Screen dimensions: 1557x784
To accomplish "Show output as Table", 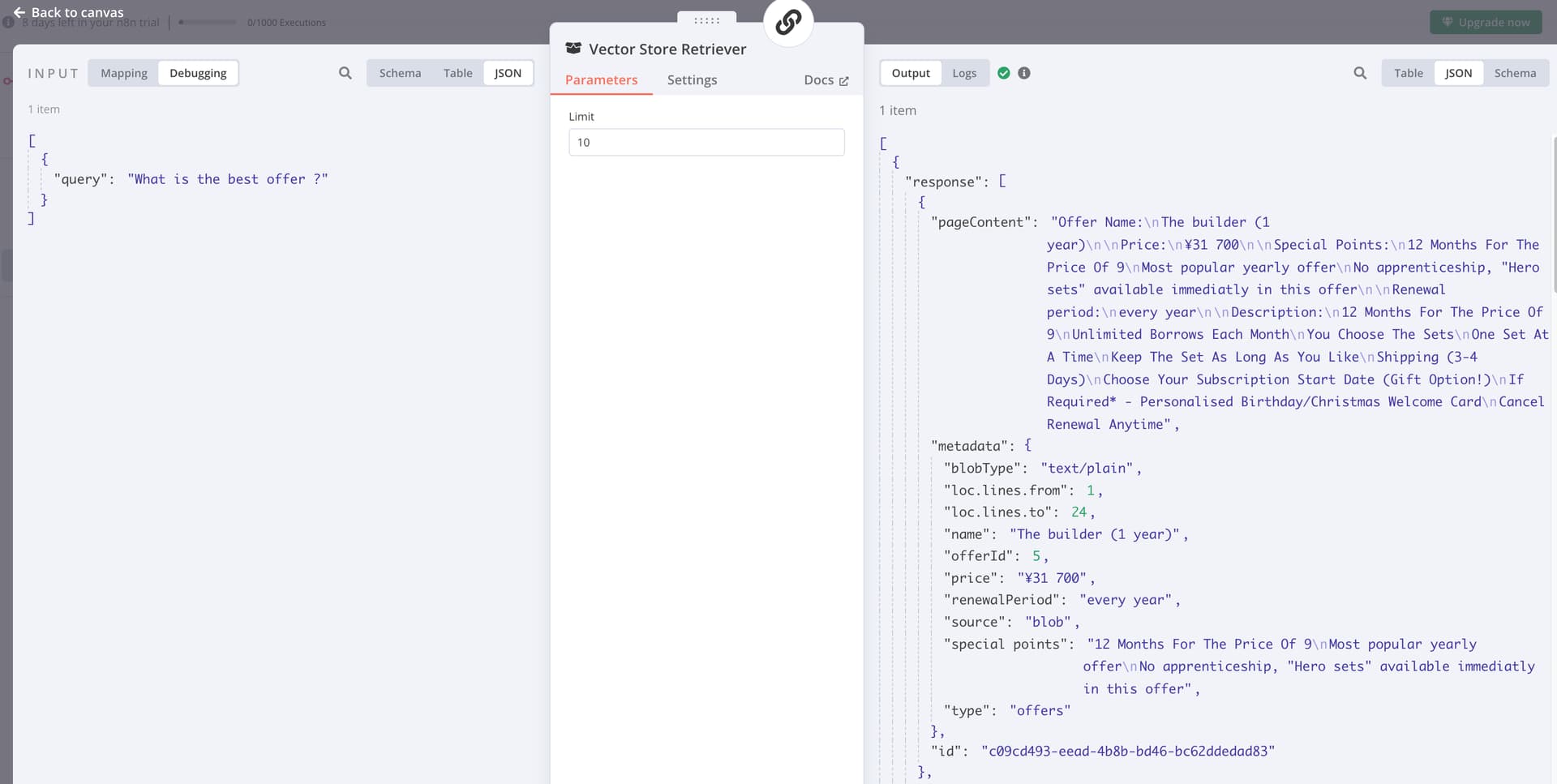I will (1409, 73).
